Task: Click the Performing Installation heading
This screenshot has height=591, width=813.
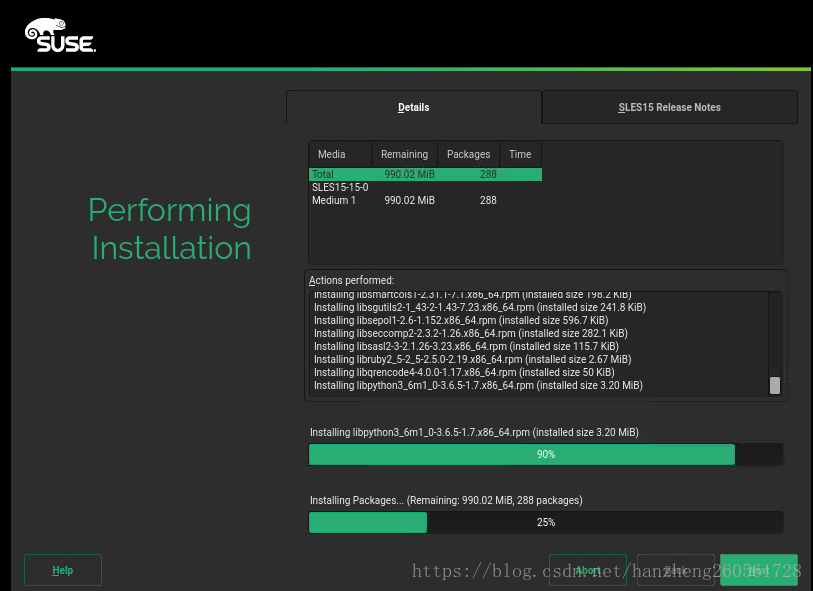Action: pyautogui.click(x=170, y=229)
